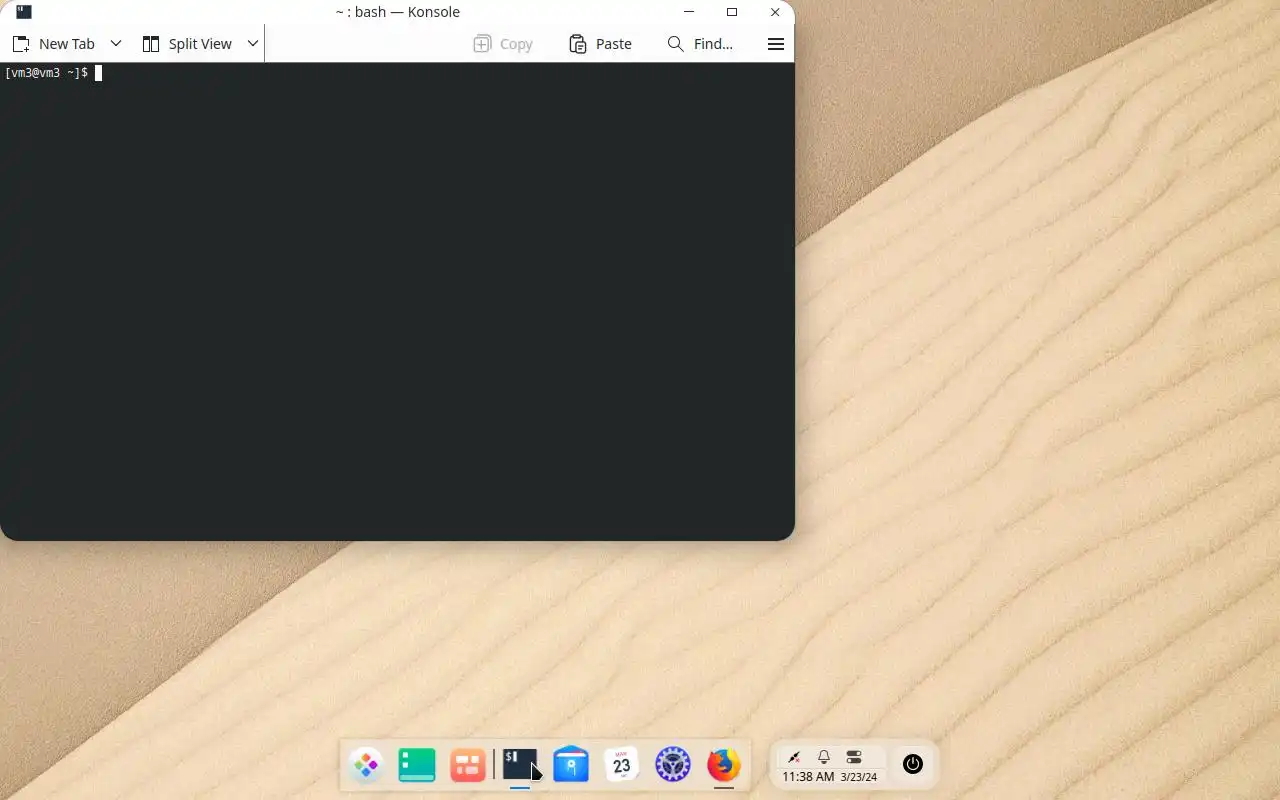Viewport: 1280px width, 800px height.
Task: Click the network disconnected tray icon
Action: [794, 757]
